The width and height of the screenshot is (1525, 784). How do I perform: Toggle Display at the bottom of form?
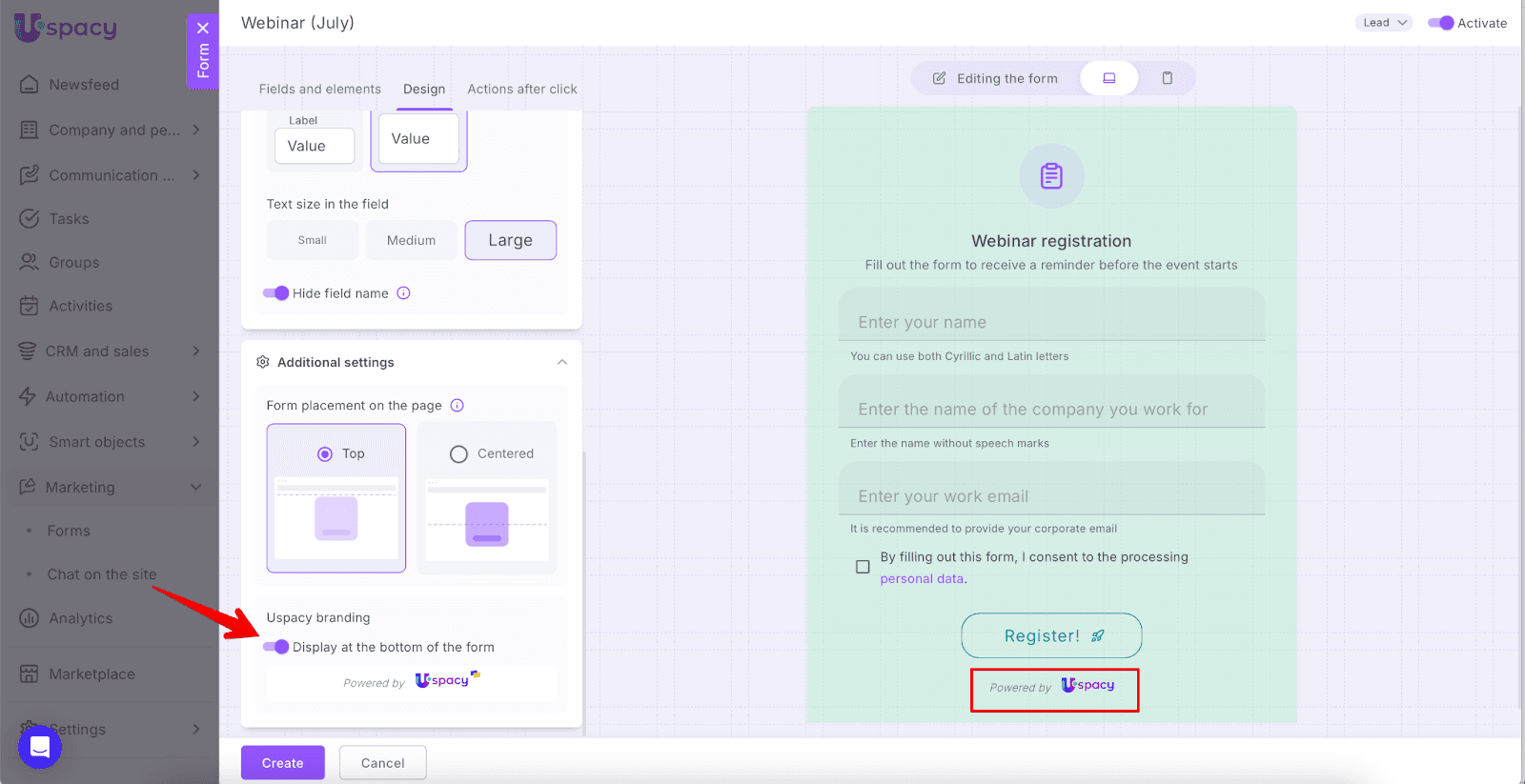click(275, 647)
